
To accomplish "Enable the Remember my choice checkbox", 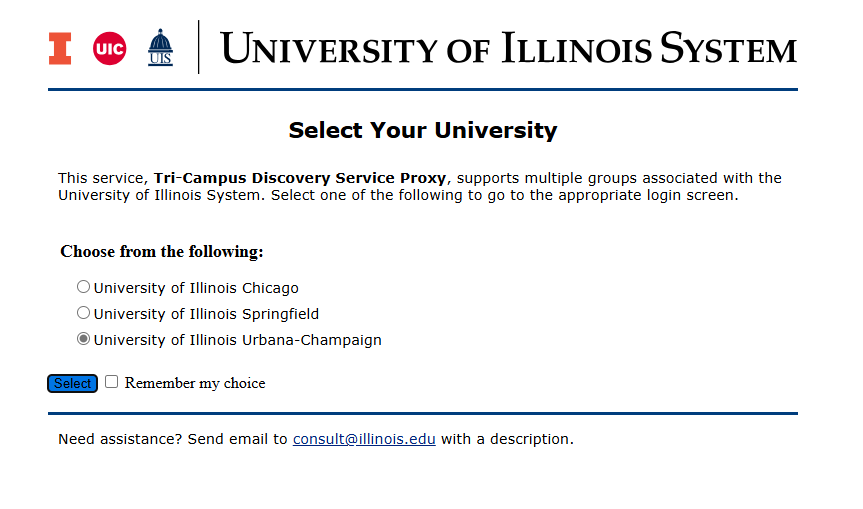I will click(111, 381).
